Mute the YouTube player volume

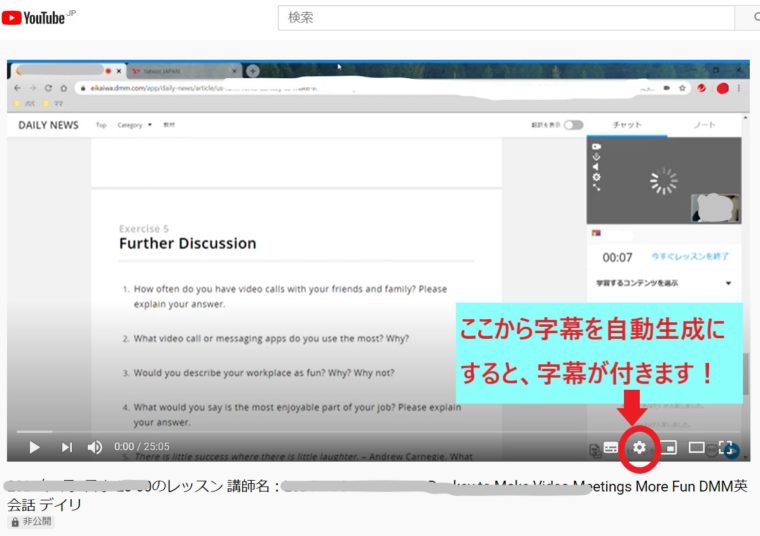click(95, 447)
